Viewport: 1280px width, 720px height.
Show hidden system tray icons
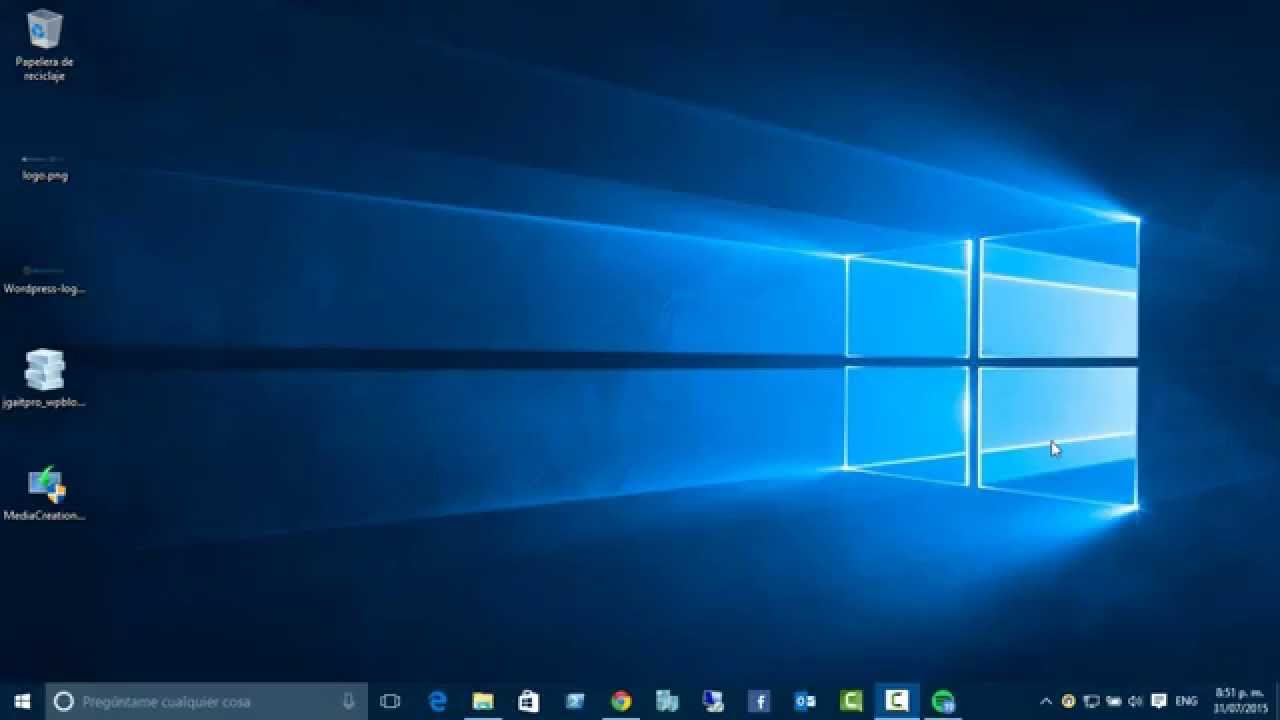click(1046, 701)
